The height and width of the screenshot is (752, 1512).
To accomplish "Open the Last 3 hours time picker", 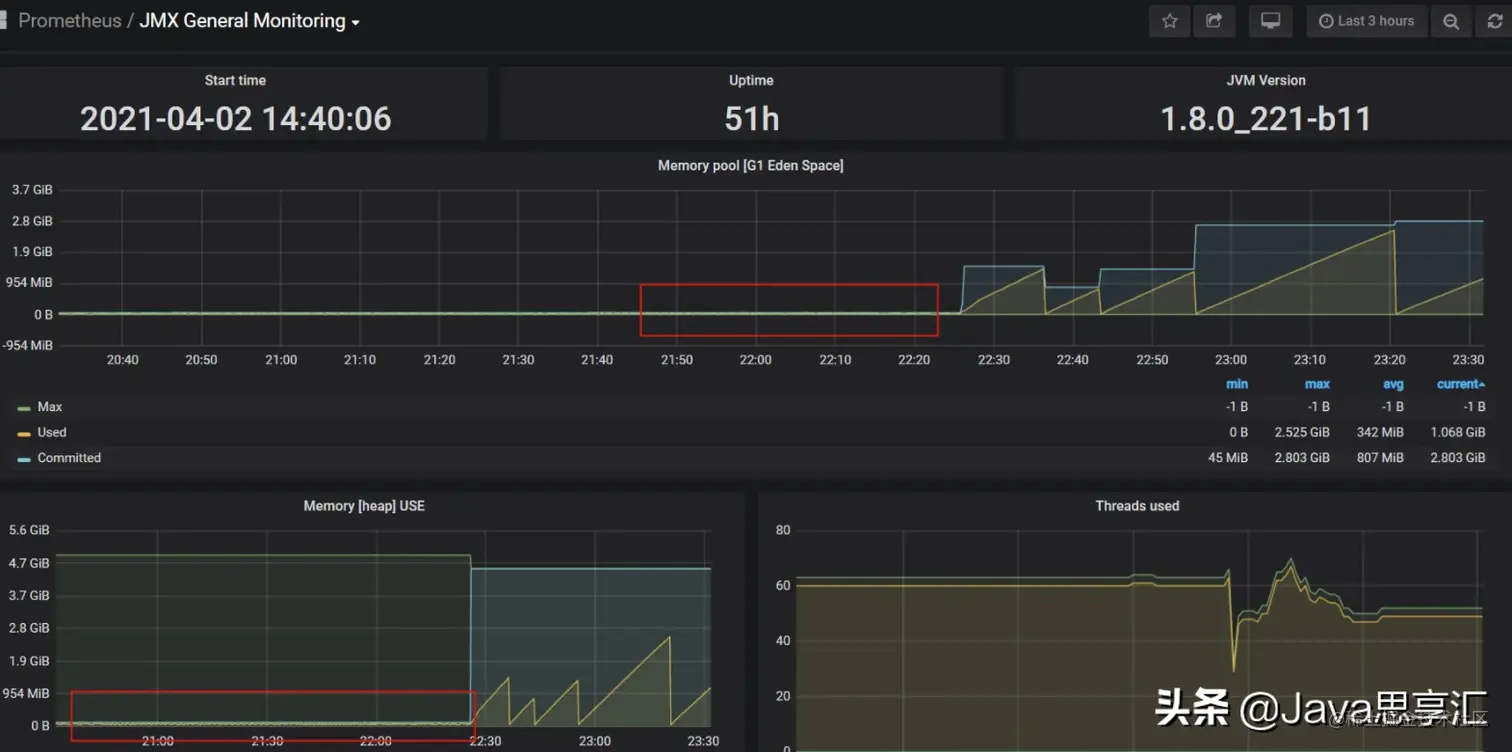I will click(1367, 21).
